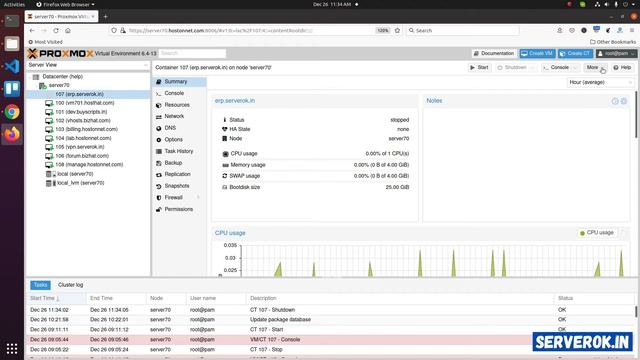This screenshot has height=360, width=640.
Task: Open Task History section
Action: pos(180,151)
